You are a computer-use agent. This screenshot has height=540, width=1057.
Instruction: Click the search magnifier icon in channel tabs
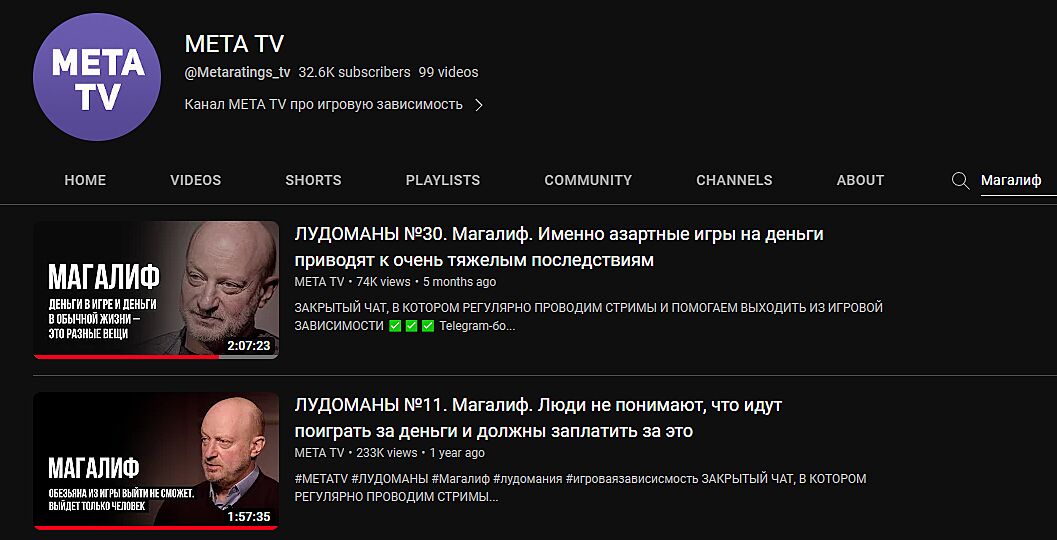960,181
